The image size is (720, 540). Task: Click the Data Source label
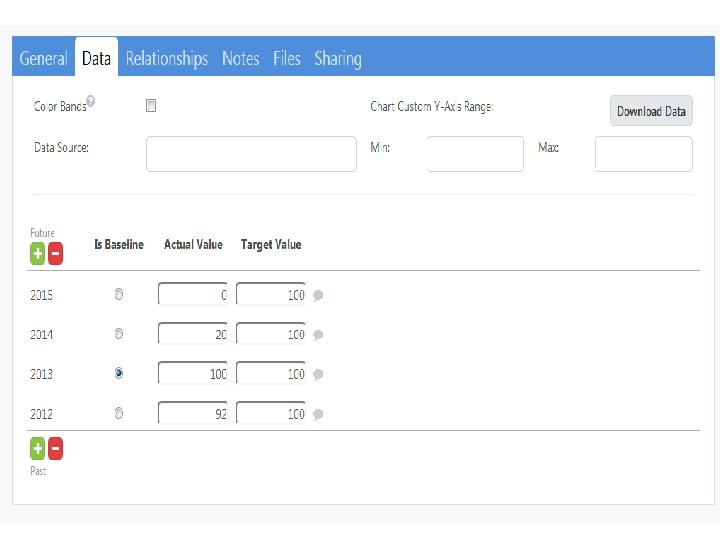61,147
